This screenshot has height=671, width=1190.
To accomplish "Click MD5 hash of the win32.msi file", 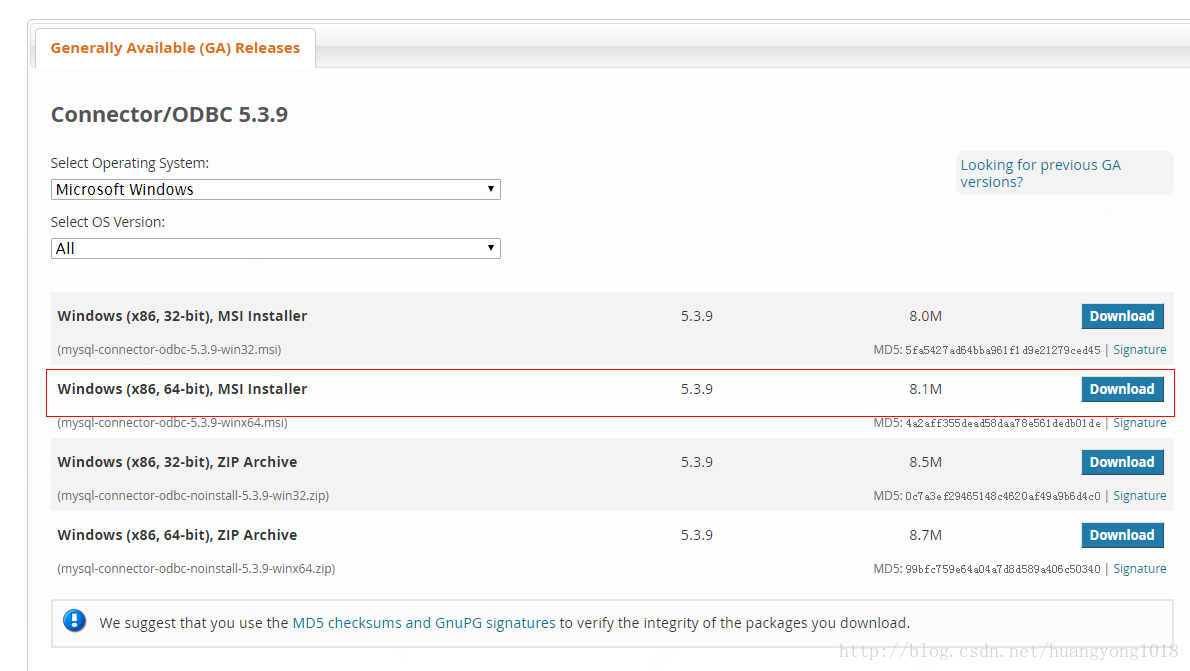I will point(1003,350).
